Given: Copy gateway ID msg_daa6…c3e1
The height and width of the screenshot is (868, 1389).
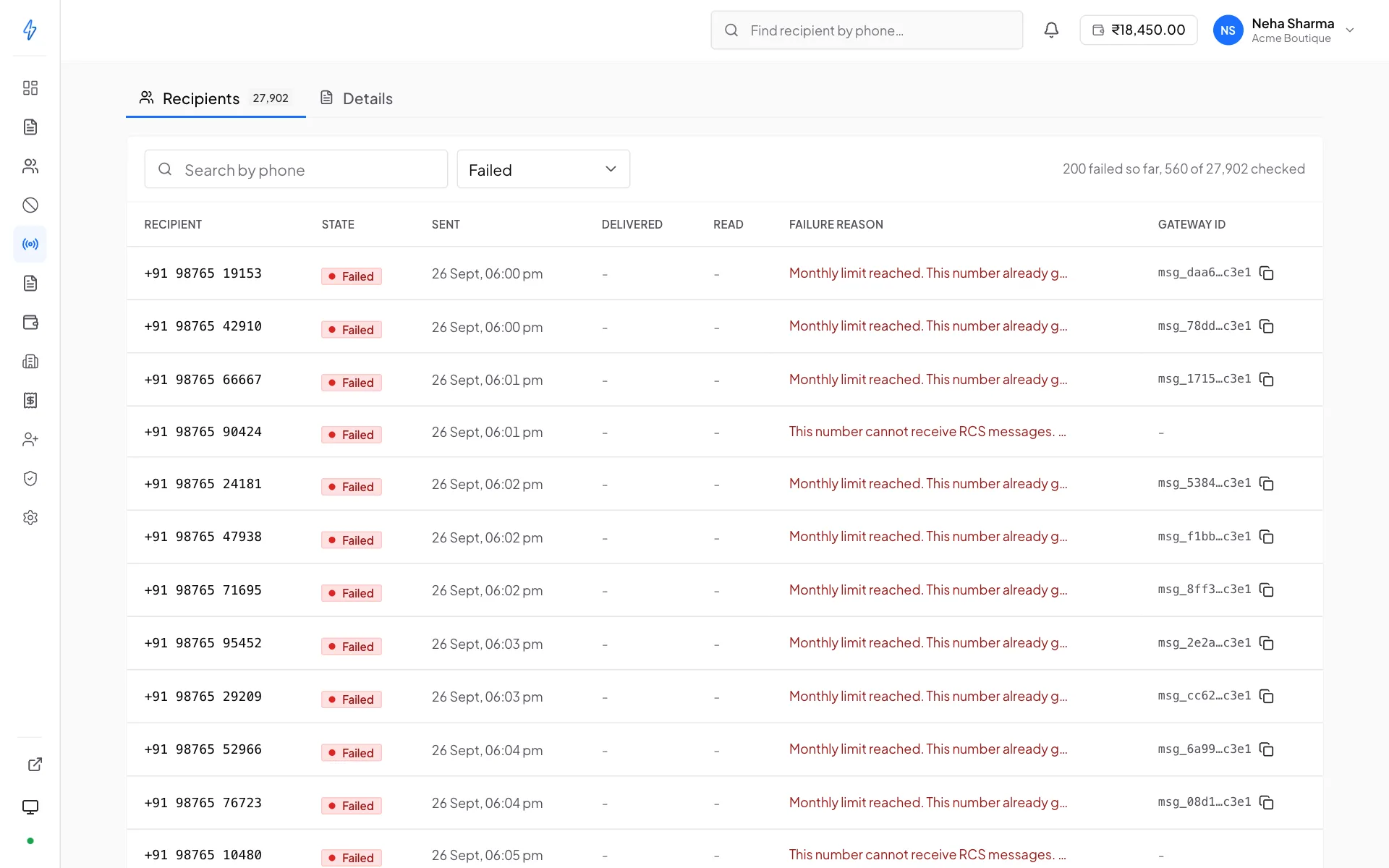Looking at the screenshot, I should pyautogui.click(x=1266, y=273).
